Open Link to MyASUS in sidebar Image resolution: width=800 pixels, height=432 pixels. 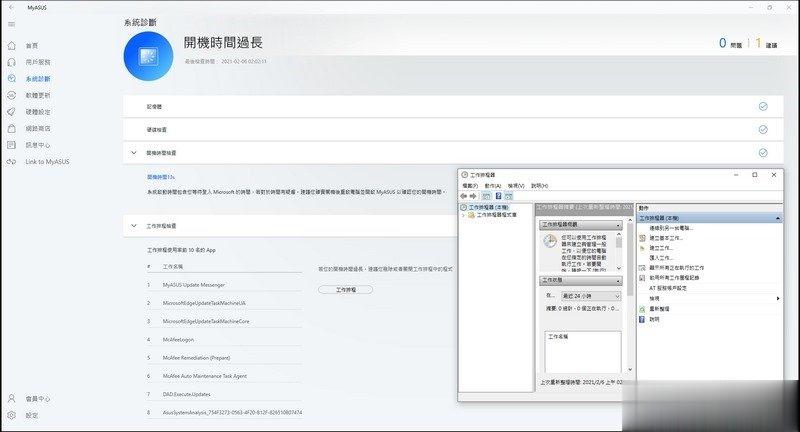[47, 162]
